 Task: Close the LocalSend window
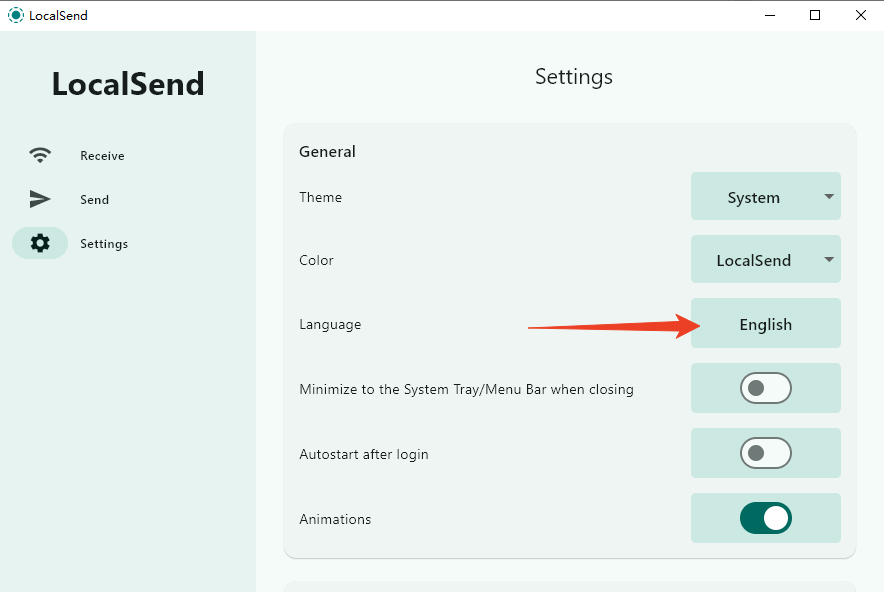860,15
